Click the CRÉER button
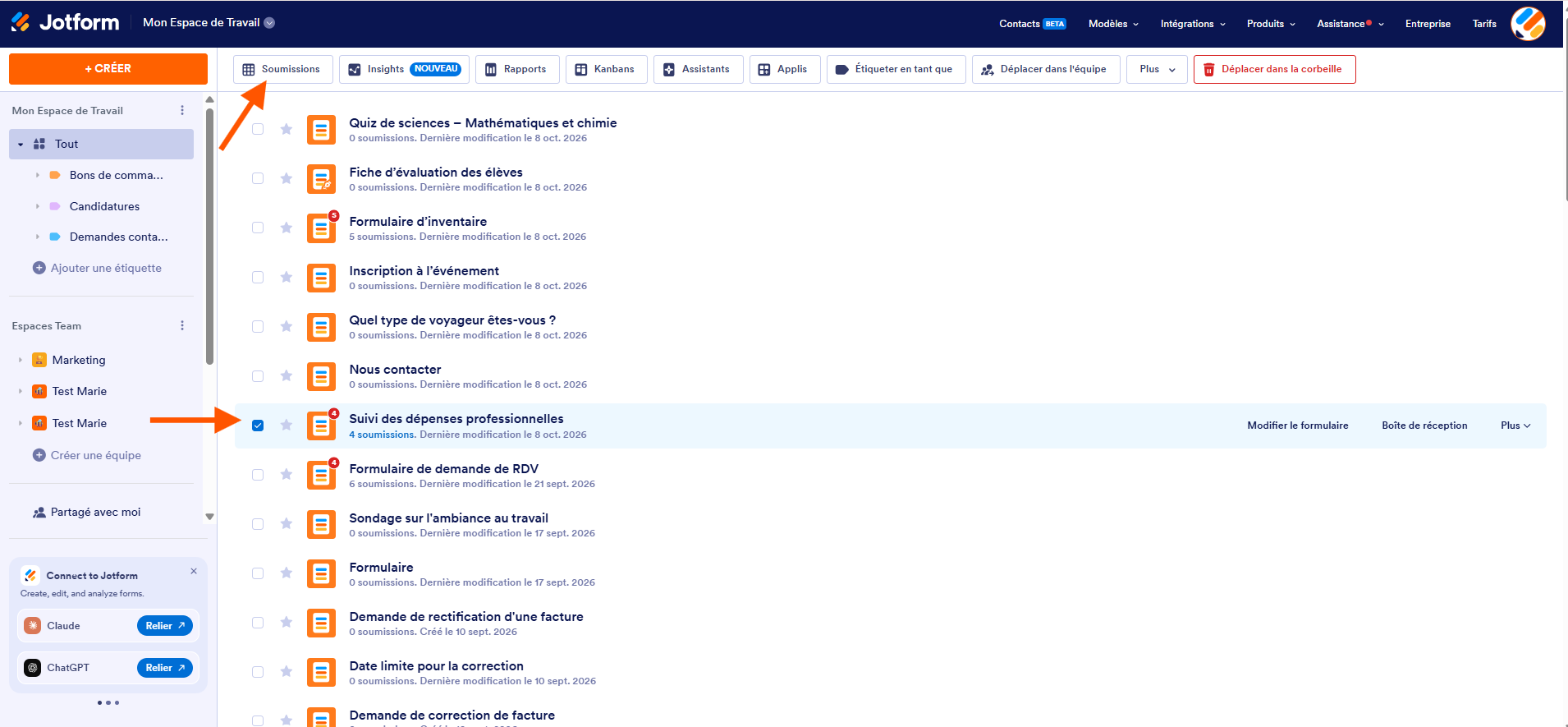 pyautogui.click(x=108, y=69)
